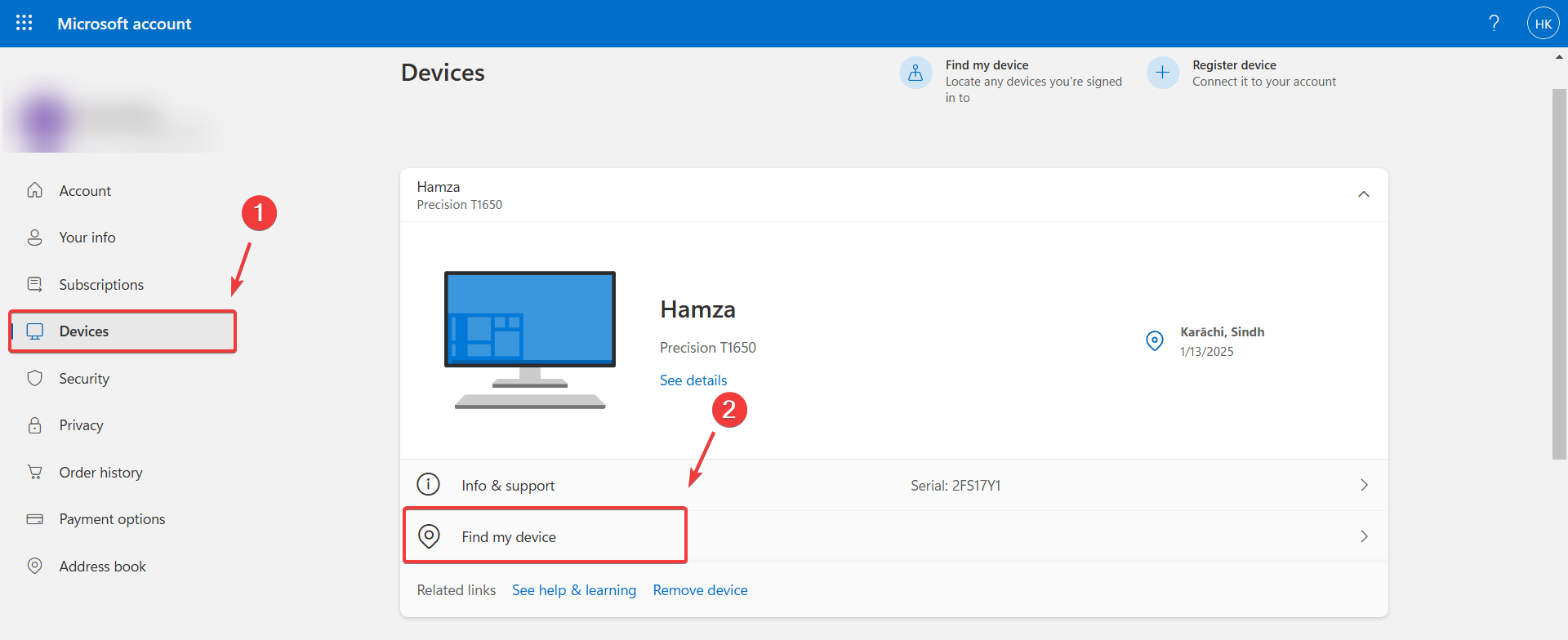
Task: Click the Info & support info icon
Action: (428, 484)
